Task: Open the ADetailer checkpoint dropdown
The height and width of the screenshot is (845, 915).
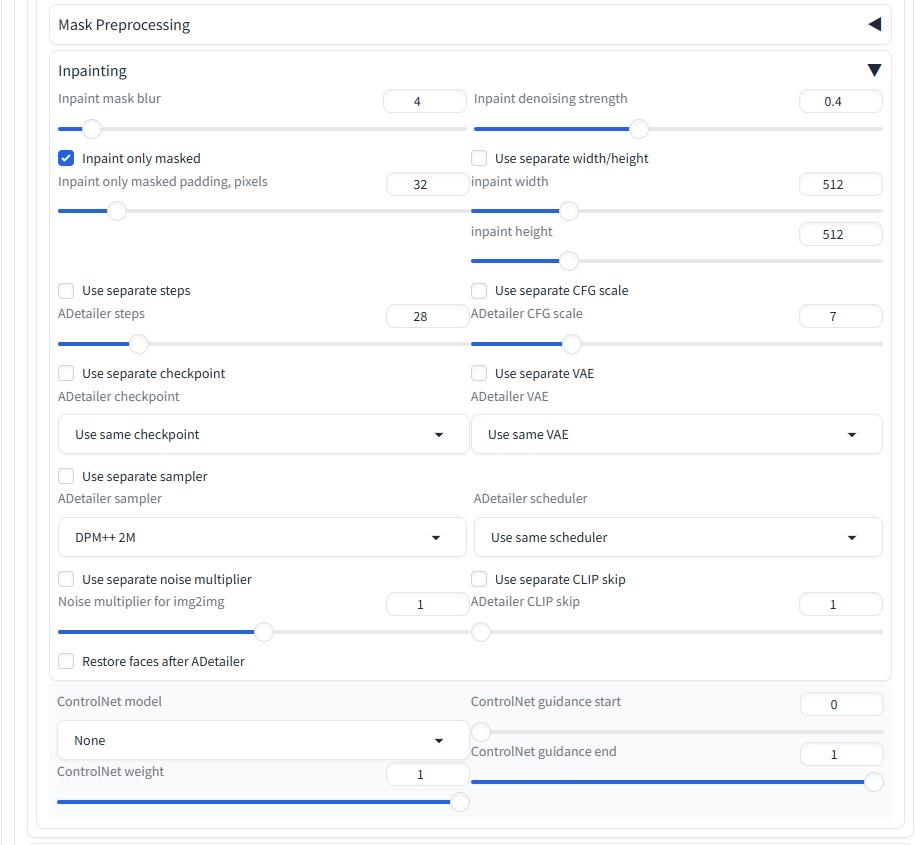Action: [x=260, y=435]
